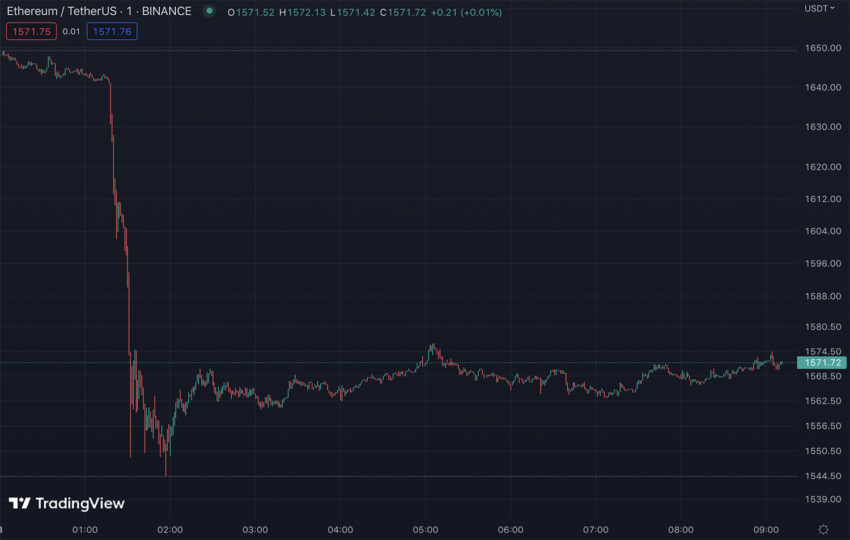
Task: Click the 1544.50 price axis label
Action: [x=823, y=476]
